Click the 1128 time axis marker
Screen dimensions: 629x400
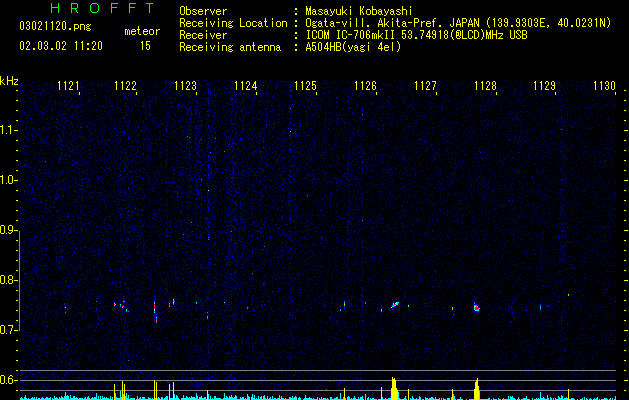tap(485, 86)
